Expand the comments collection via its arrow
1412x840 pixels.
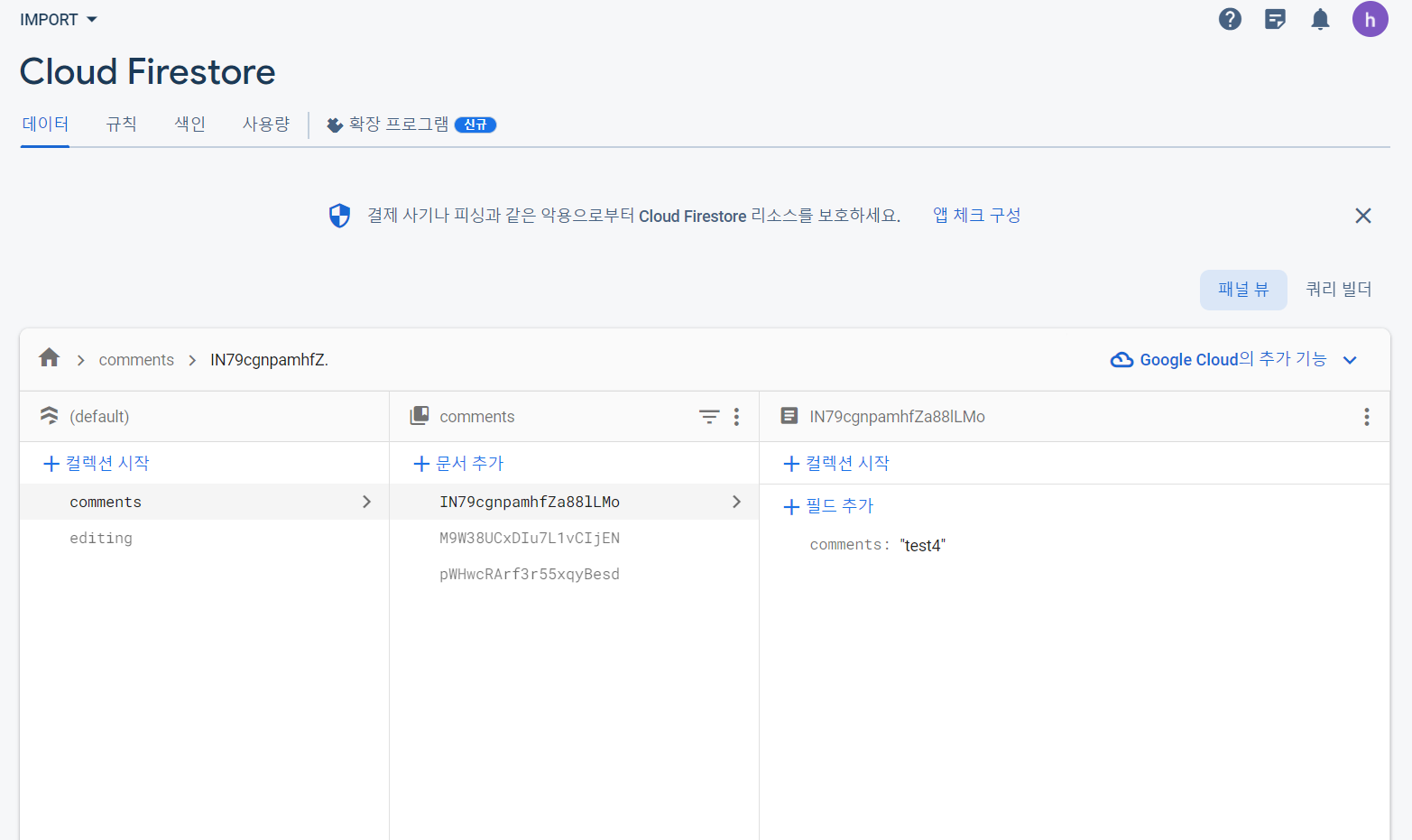366,502
